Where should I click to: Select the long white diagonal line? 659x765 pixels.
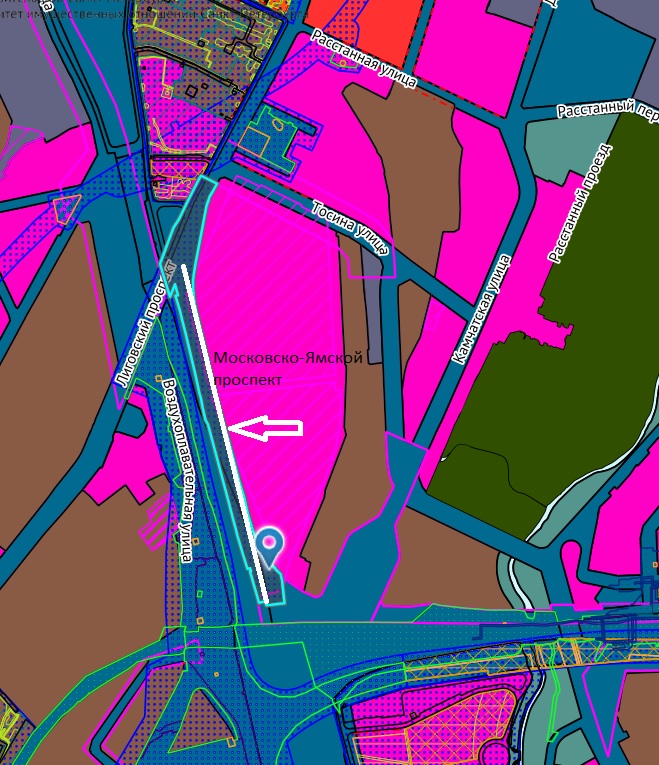225,430
